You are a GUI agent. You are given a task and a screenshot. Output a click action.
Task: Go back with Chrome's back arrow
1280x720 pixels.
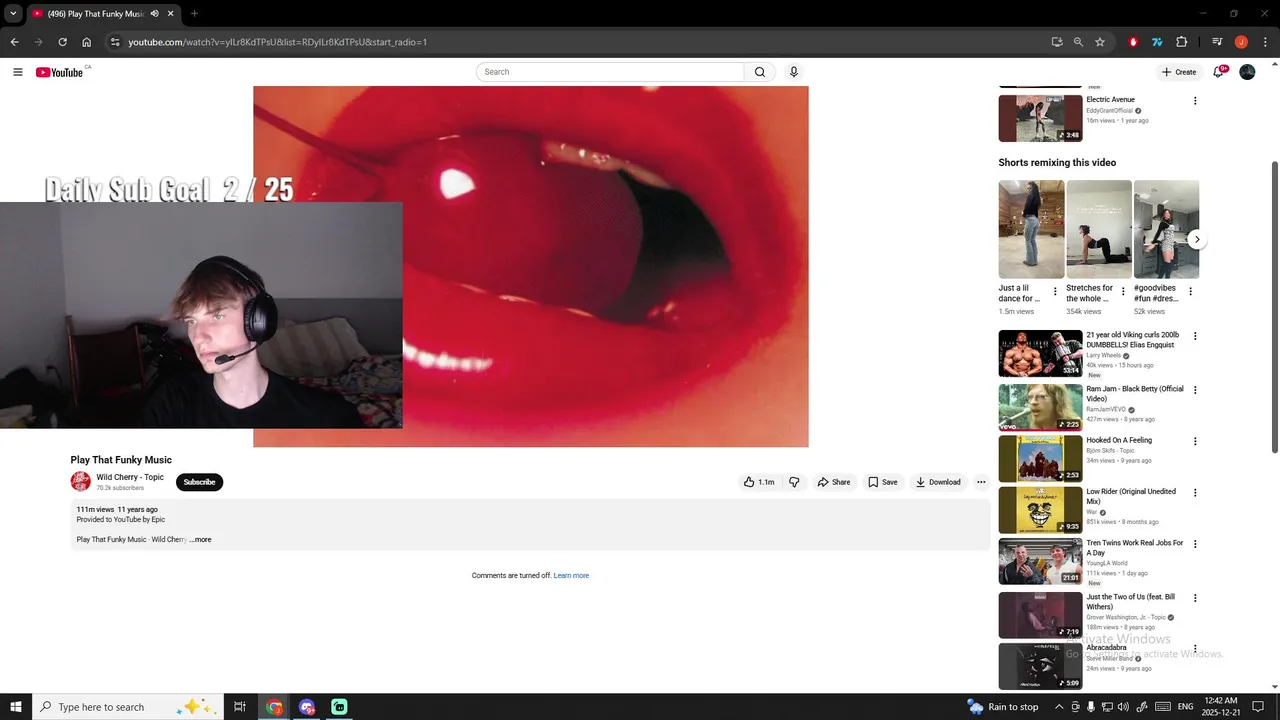(14, 42)
